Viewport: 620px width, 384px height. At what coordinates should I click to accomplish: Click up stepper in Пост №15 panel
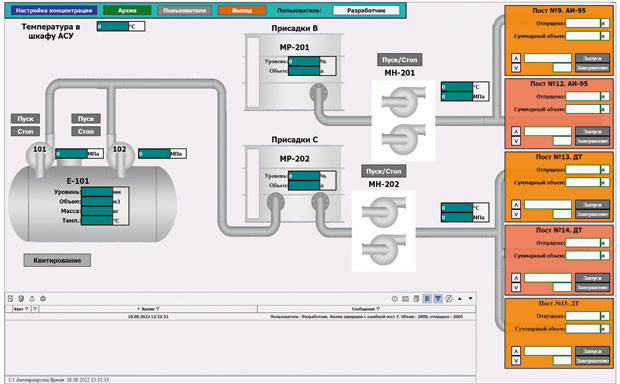click(x=516, y=351)
